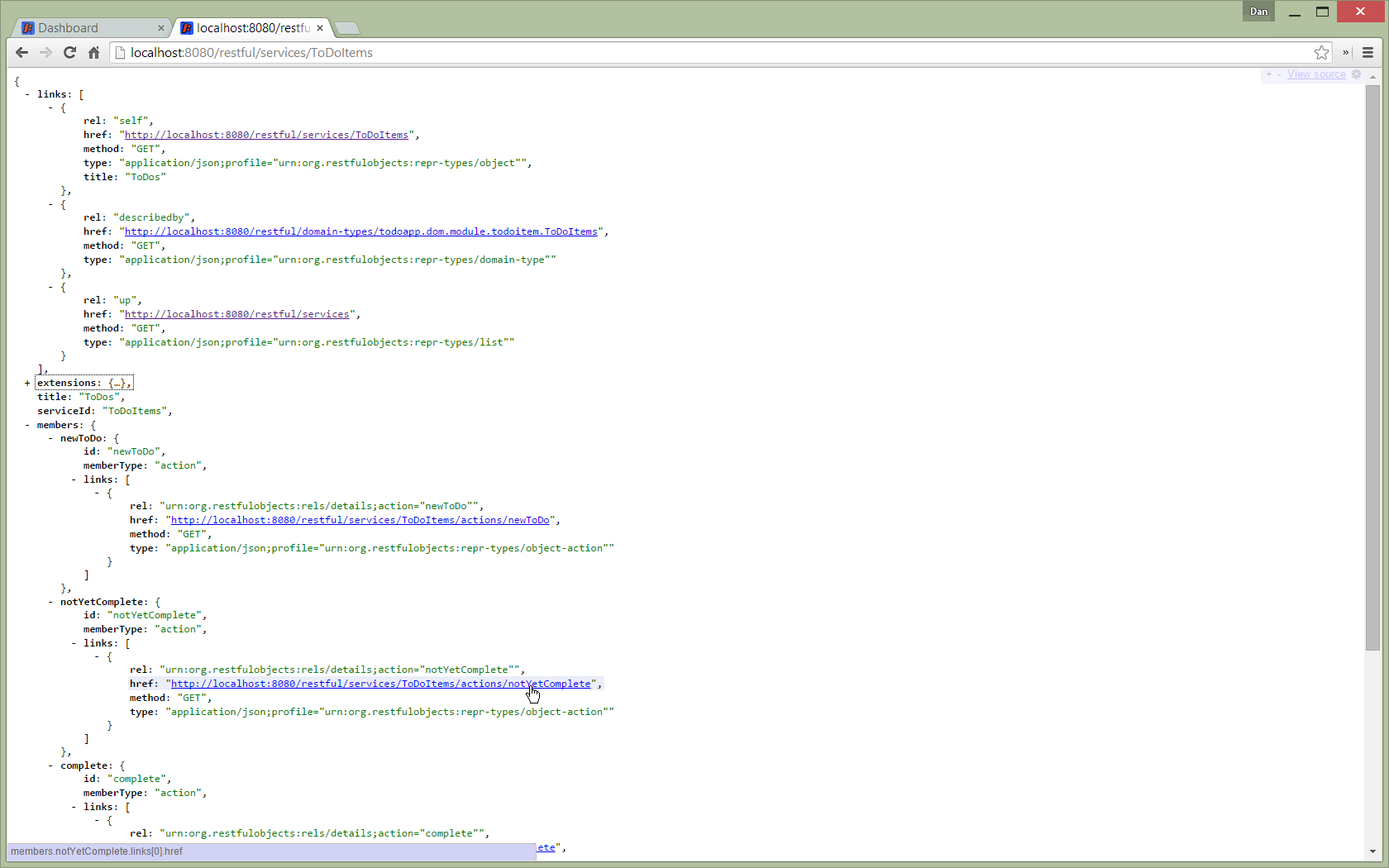Collapse the members object
Image resolution: width=1389 pixels, height=868 pixels.
(27, 425)
